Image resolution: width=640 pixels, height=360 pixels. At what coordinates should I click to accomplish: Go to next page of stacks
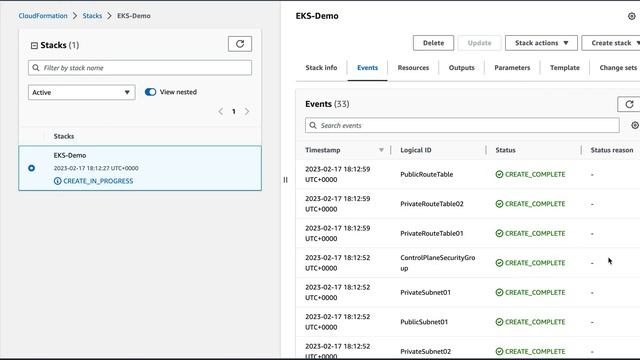(247, 111)
